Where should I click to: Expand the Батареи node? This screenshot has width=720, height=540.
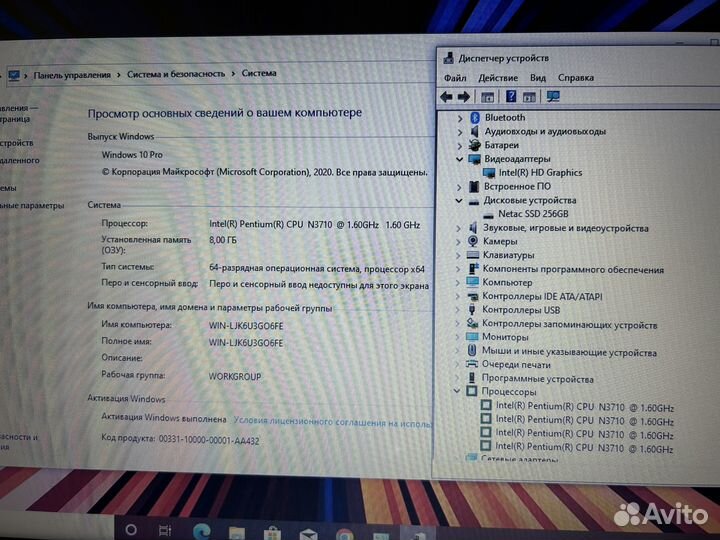[460, 146]
